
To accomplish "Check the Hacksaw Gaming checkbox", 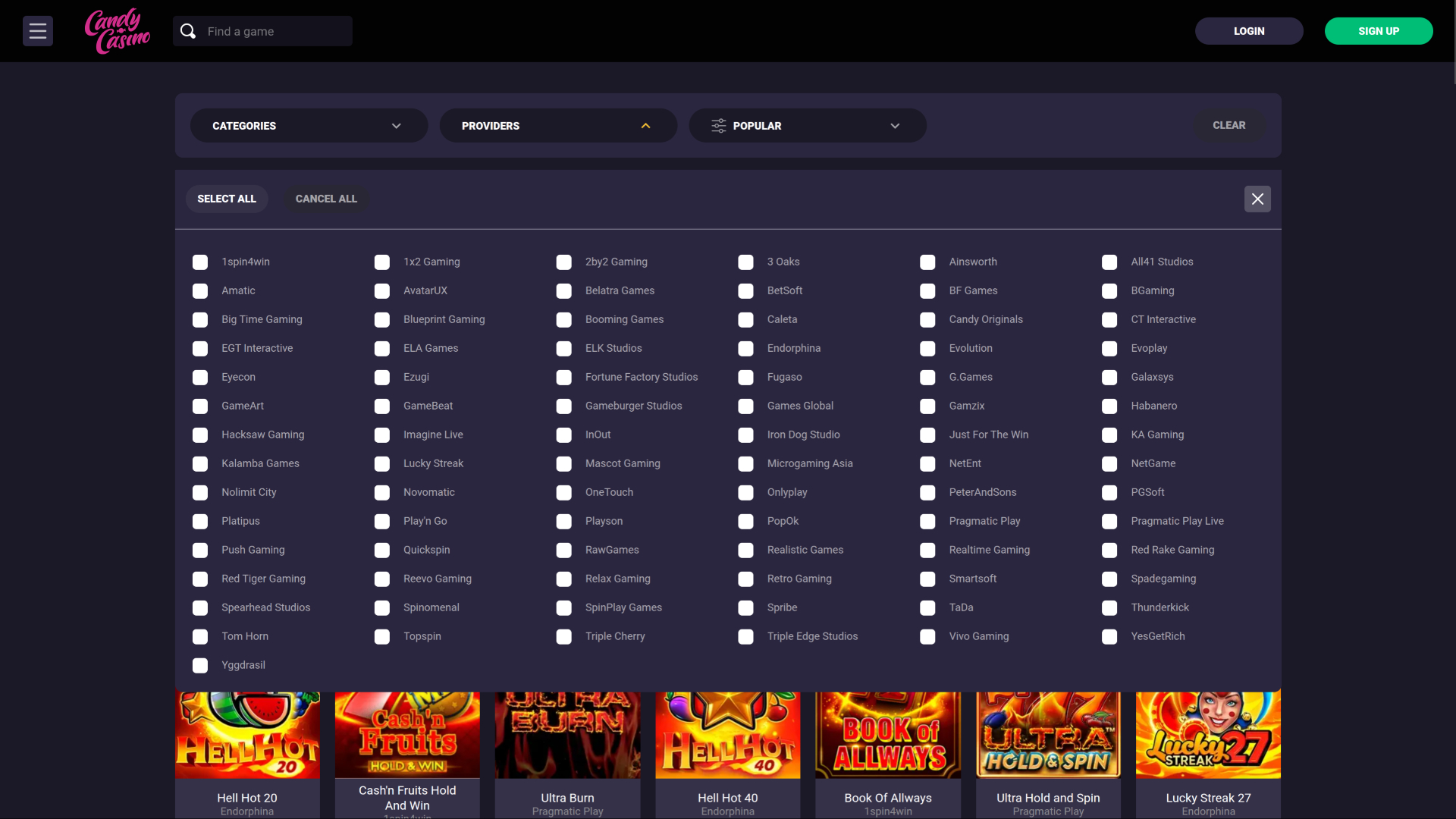I will coord(200,435).
